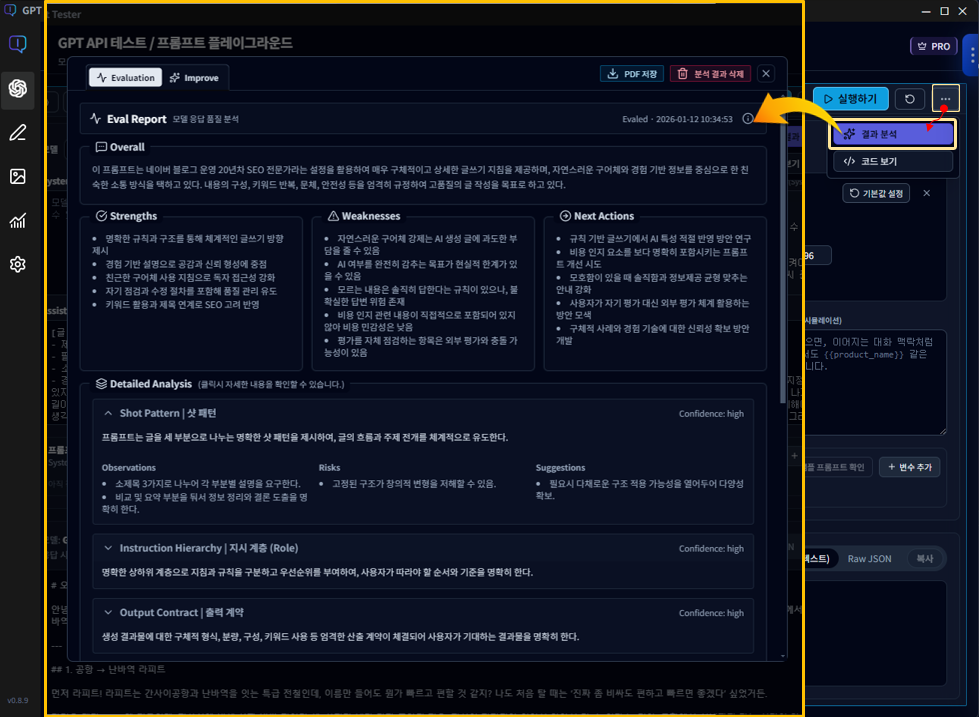Click the pen editor icon in sidebar
The image size is (979, 717).
tap(17, 133)
